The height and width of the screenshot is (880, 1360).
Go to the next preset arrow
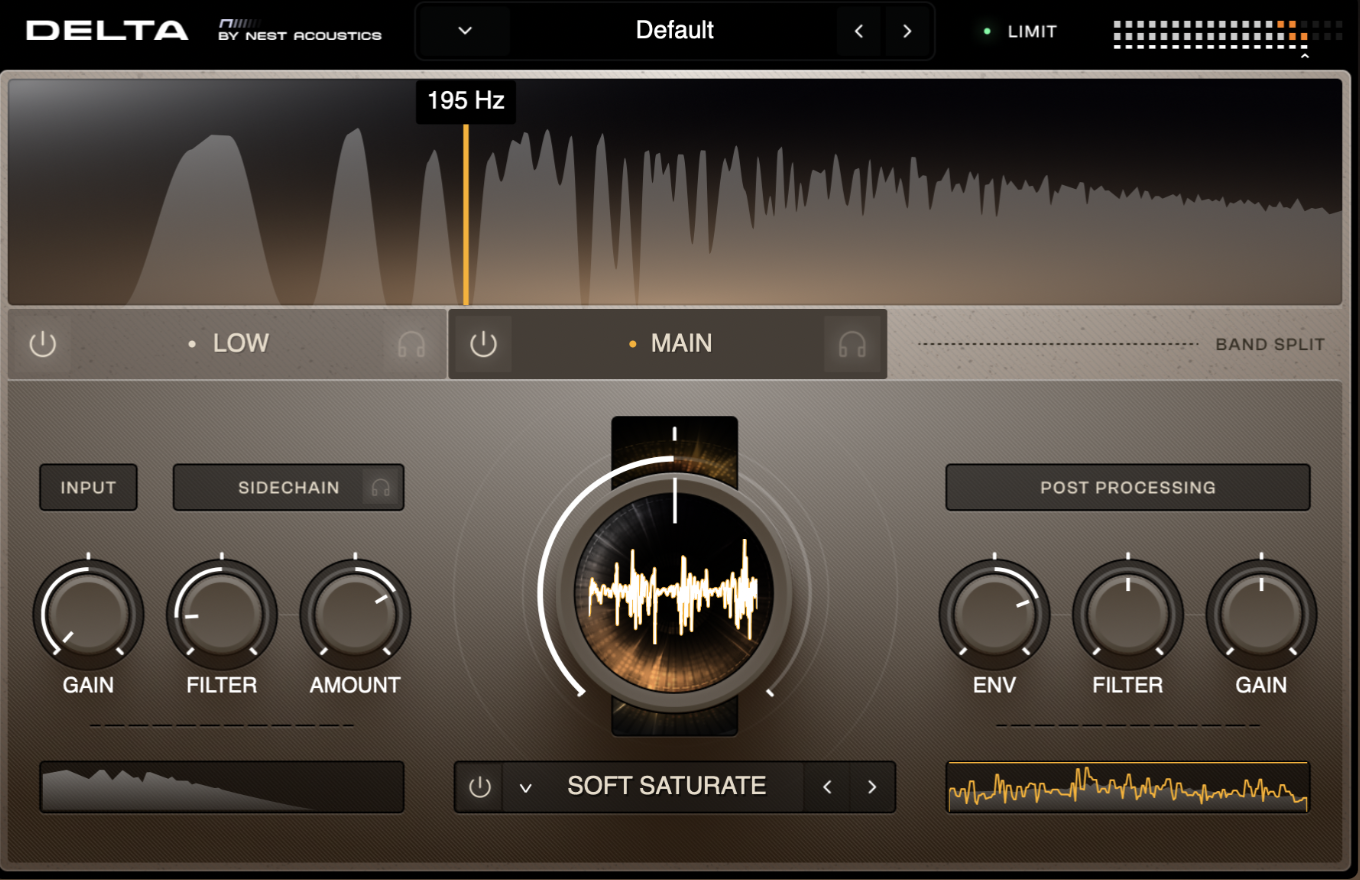(907, 31)
